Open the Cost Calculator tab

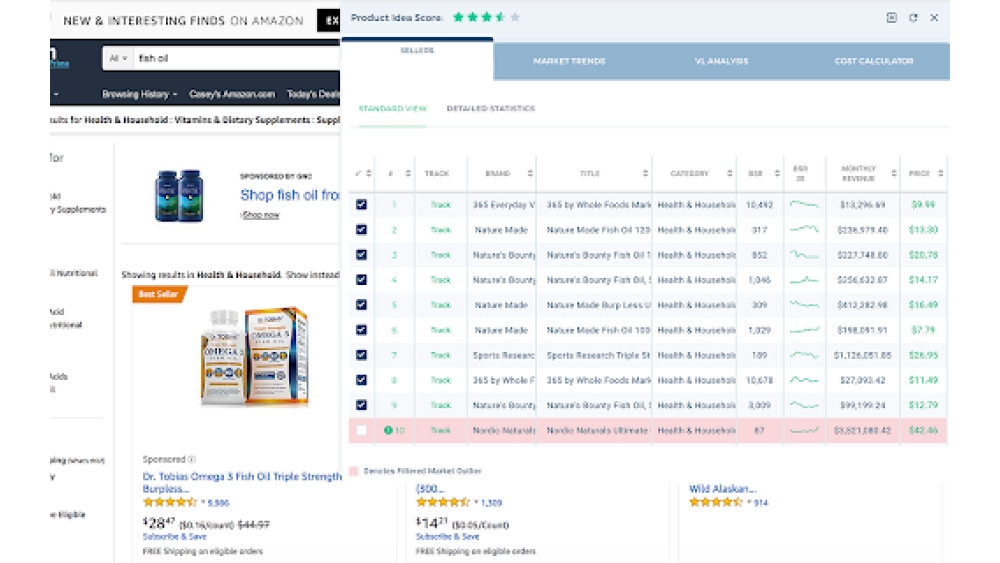pyautogui.click(x=874, y=61)
